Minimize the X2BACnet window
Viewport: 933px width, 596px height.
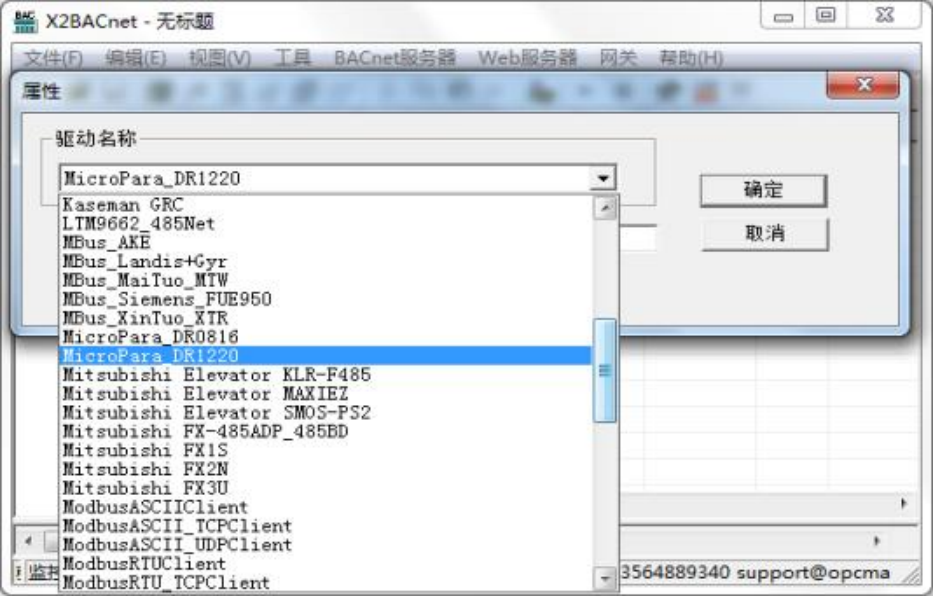click(783, 17)
